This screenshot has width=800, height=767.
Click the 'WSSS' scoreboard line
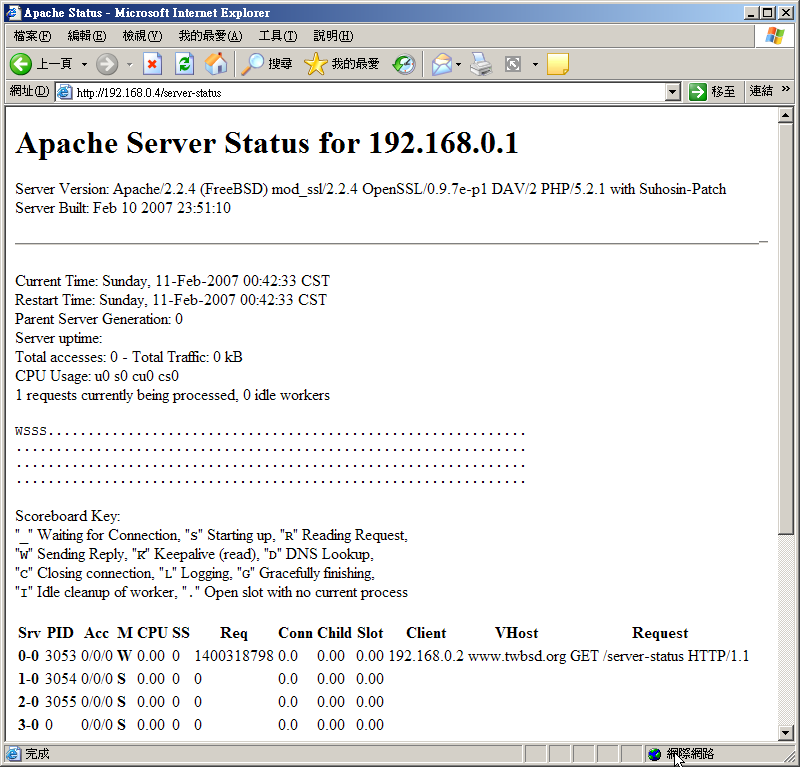[270, 432]
